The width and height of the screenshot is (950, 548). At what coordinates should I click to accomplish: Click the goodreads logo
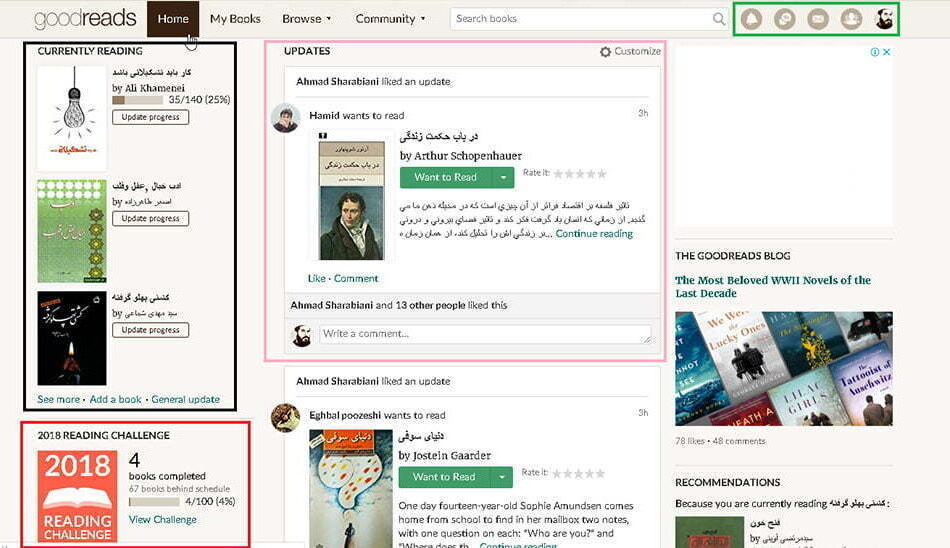coord(85,19)
